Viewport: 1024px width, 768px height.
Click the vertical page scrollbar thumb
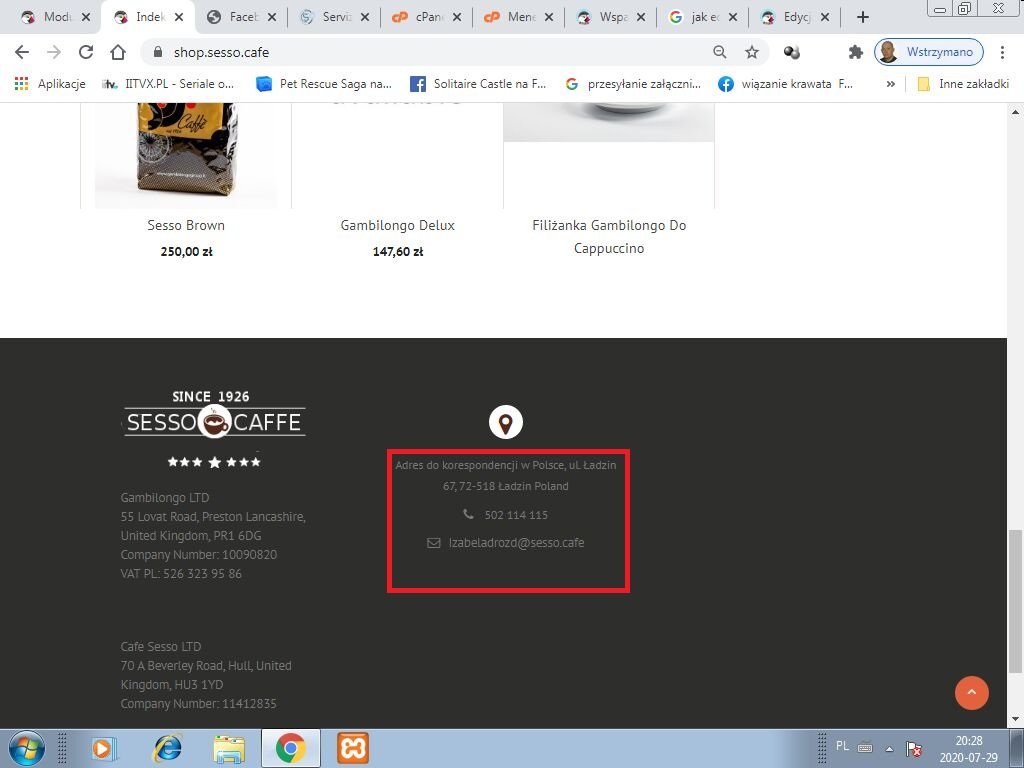(x=1016, y=601)
